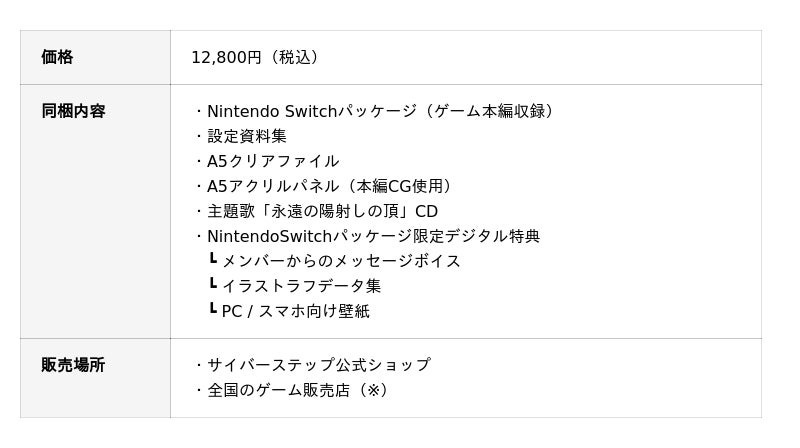Select the NintendoSwitchパッケージ限定デジタル特典 item
Viewport: 800px width, 448px height.
373,236
